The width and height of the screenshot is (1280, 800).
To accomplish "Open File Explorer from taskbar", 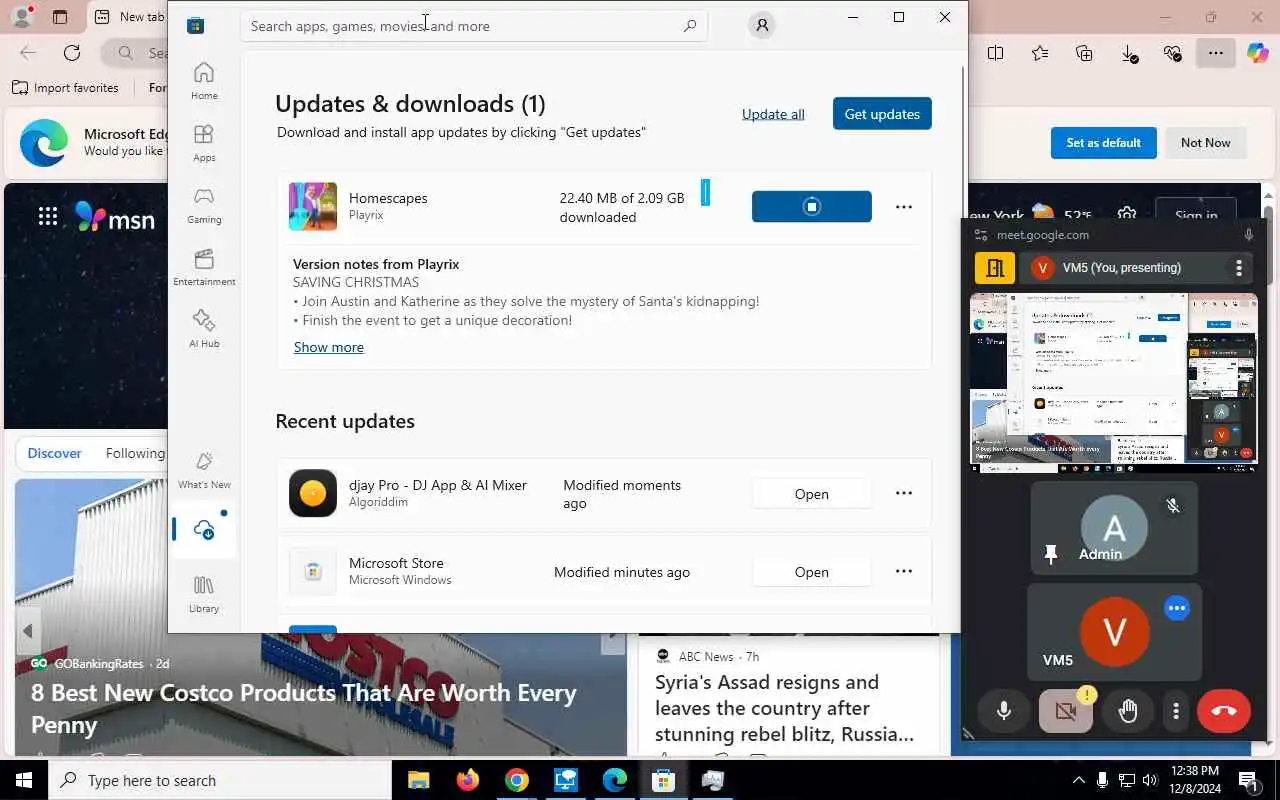I will tap(418, 780).
